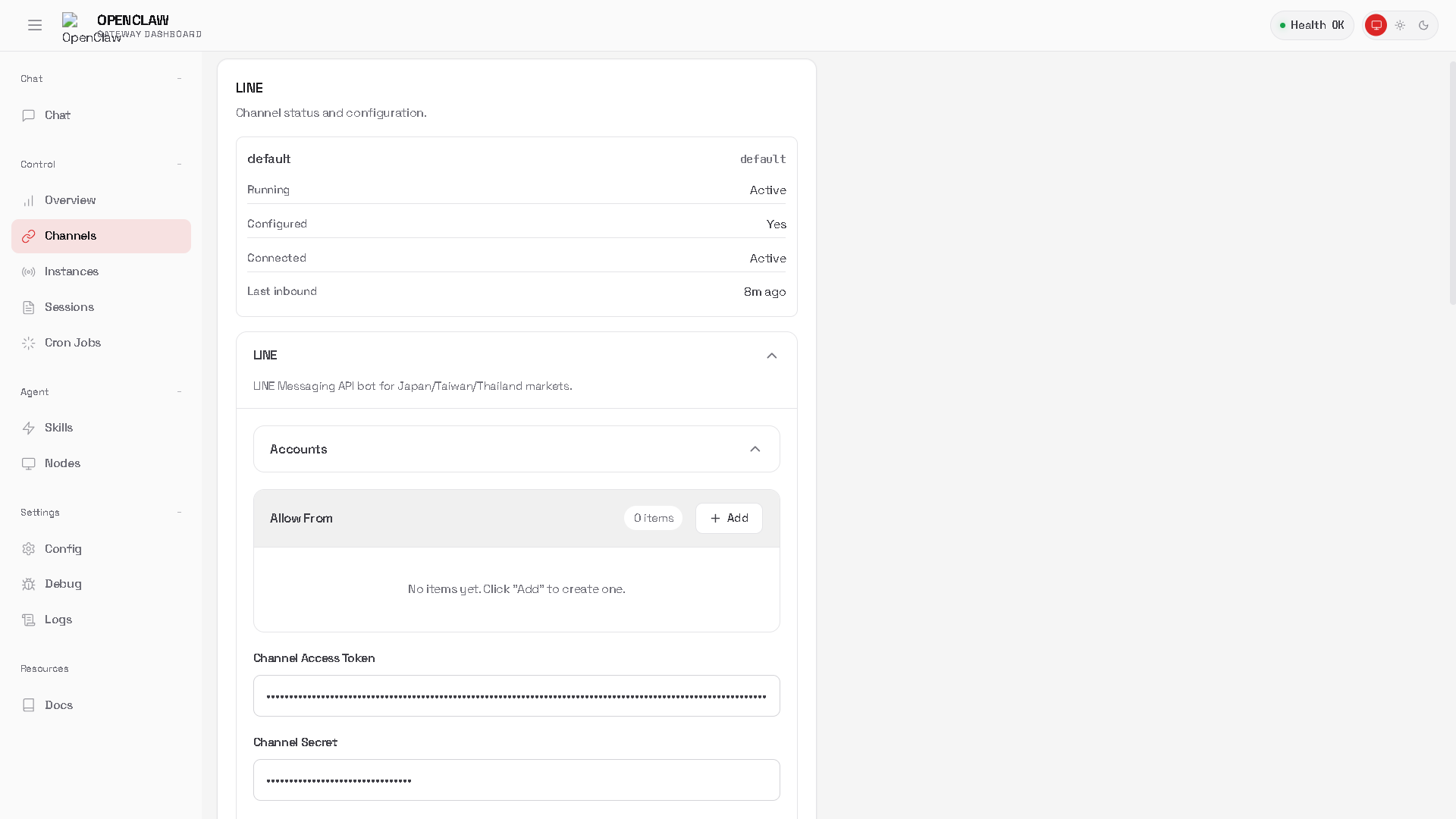Switch to dark theme mode
The image size is (1456, 819).
(1423, 25)
